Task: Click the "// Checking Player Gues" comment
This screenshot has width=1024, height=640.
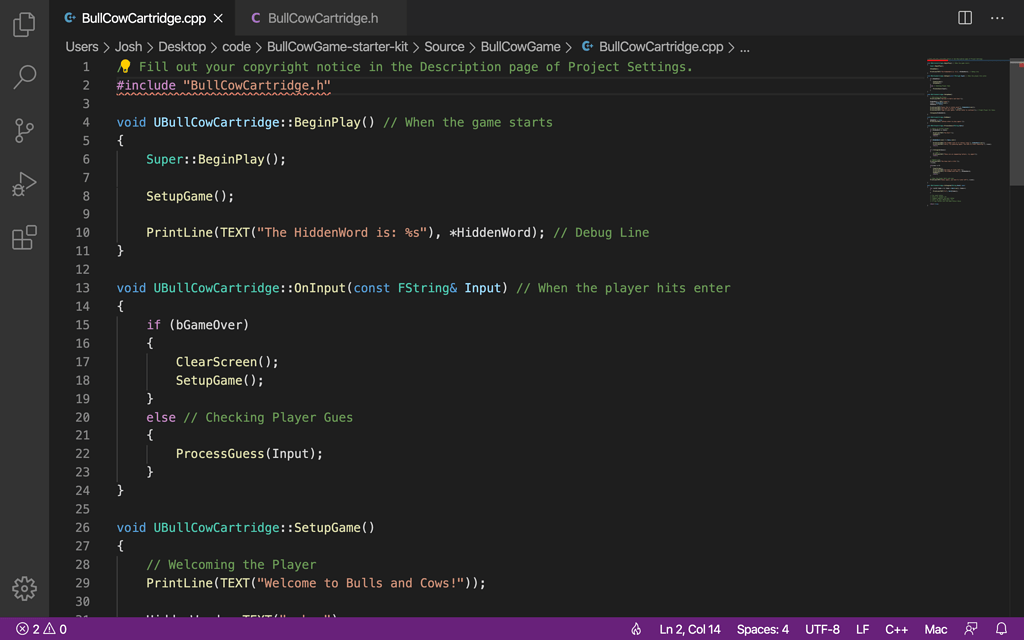Action: point(268,417)
